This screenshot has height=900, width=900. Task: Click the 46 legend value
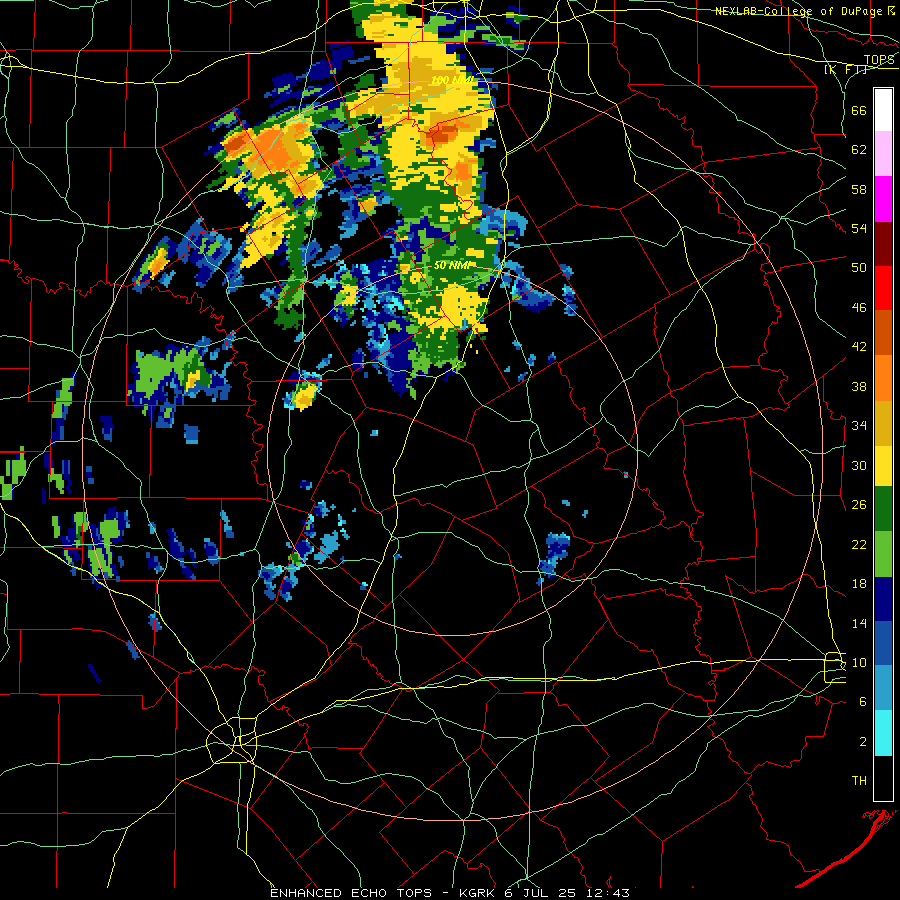pyautogui.click(x=859, y=308)
